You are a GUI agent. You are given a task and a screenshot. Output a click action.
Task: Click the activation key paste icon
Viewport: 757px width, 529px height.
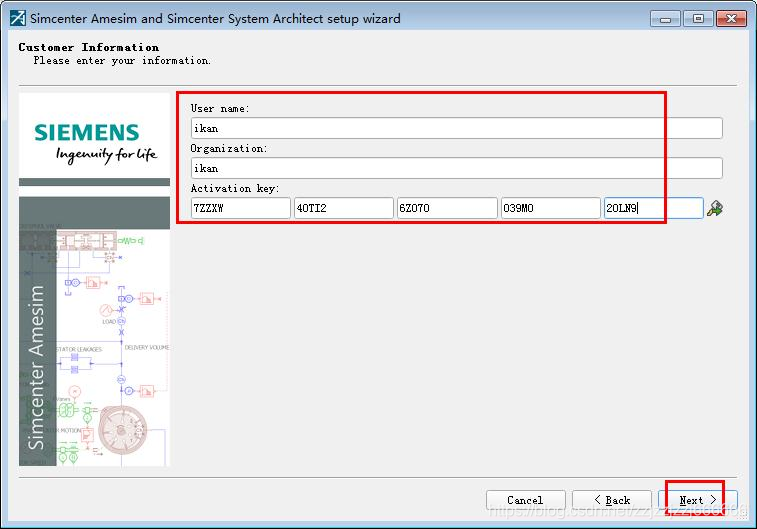click(x=715, y=208)
